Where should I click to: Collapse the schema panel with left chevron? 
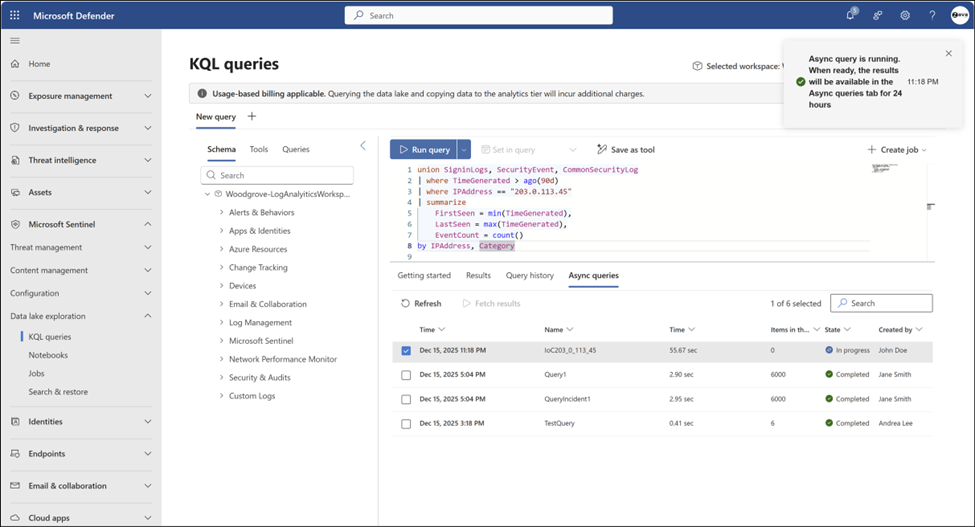tap(363, 145)
